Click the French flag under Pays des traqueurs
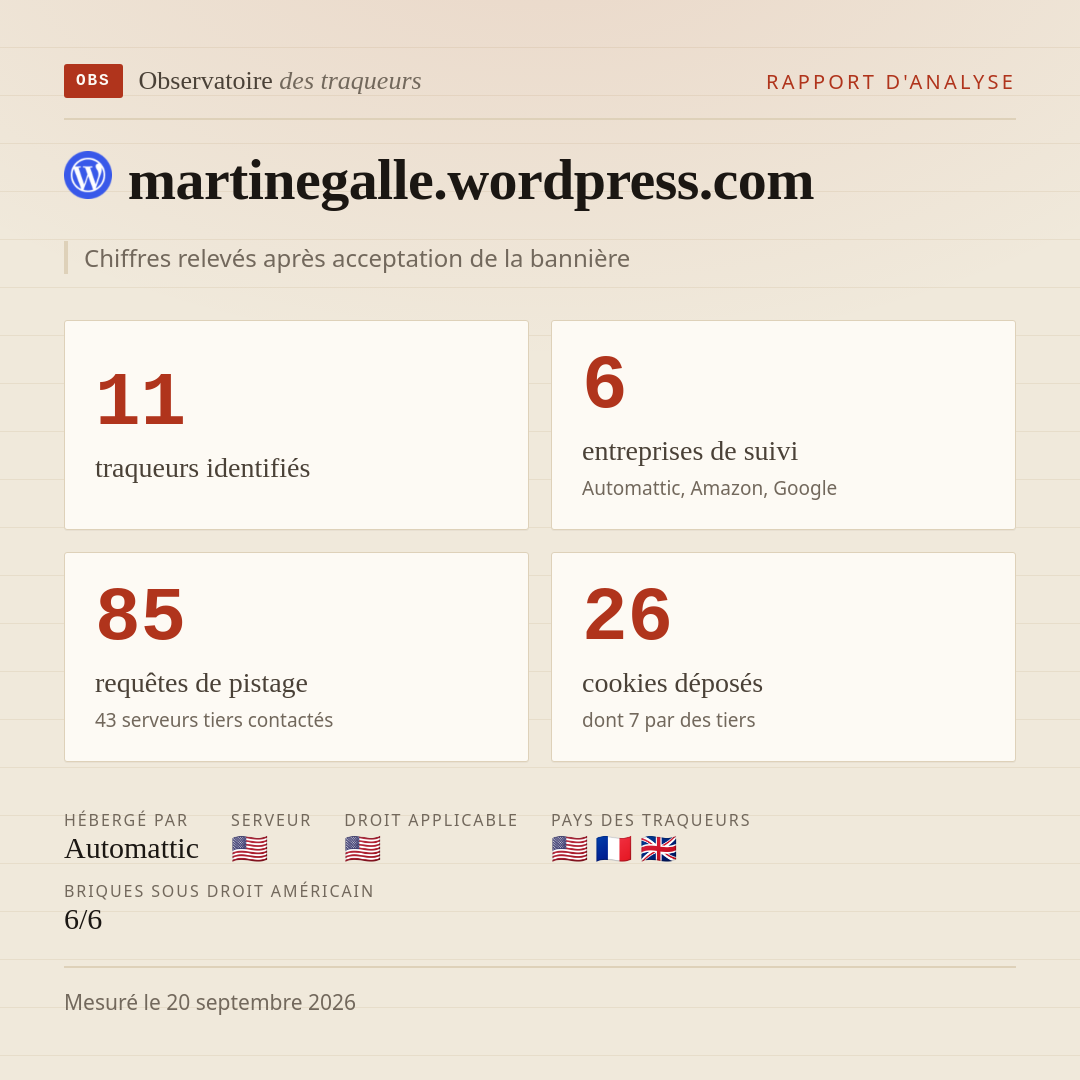1080x1080 pixels. click(614, 849)
